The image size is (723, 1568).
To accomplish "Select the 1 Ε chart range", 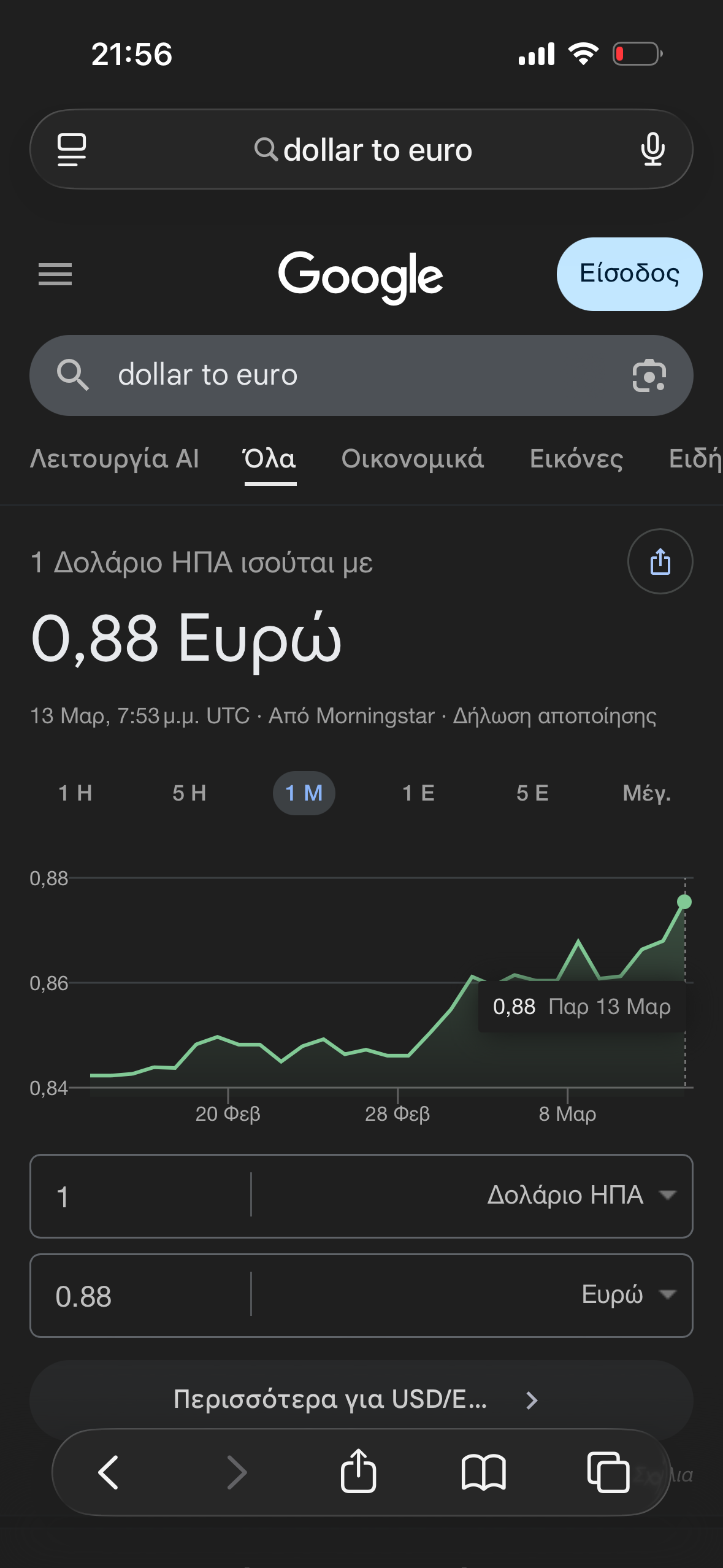I will pyautogui.click(x=418, y=793).
